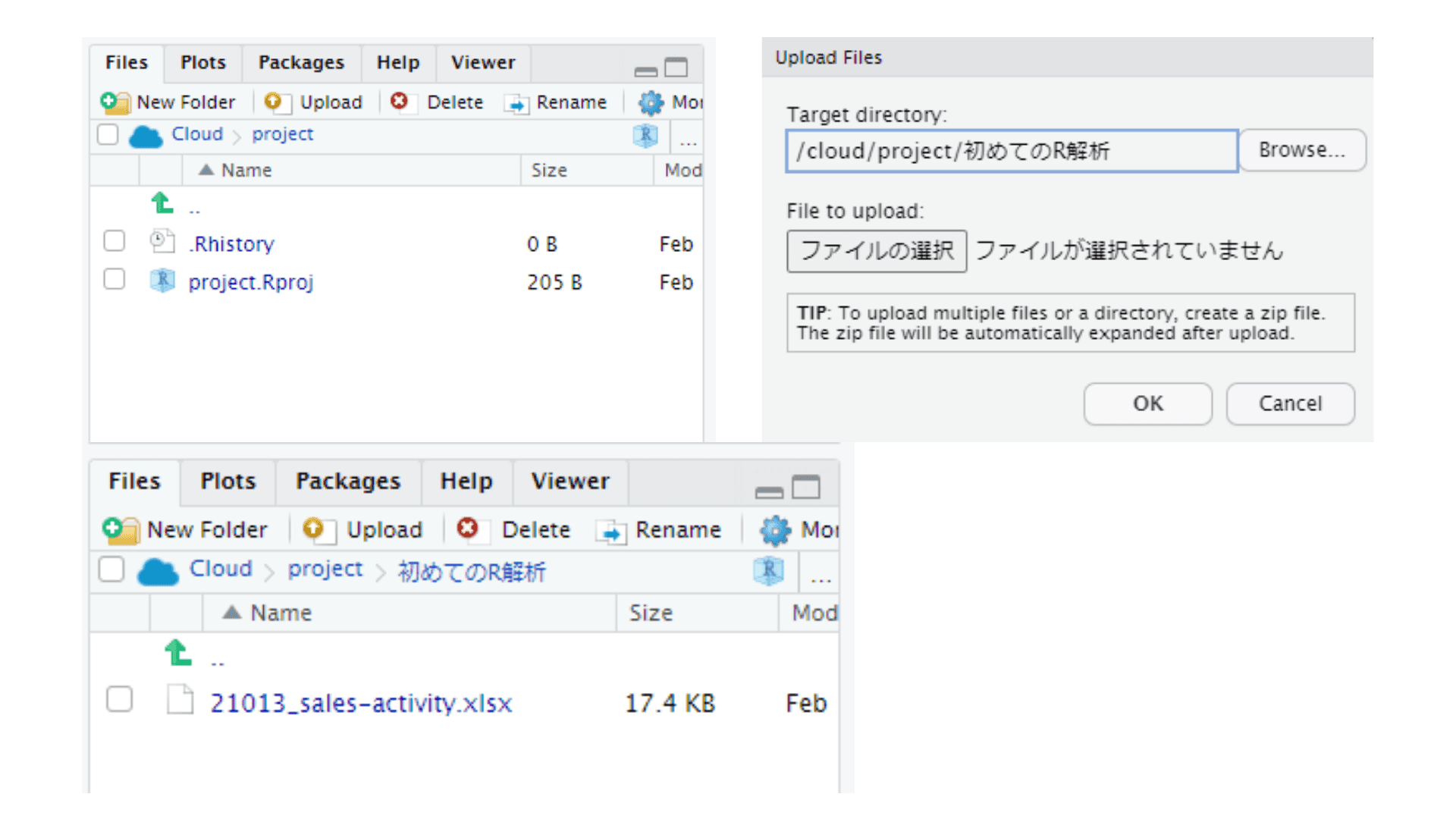Check the box next to project.Rproj
Viewport: 1456px width, 819px height.
pos(115,279)
